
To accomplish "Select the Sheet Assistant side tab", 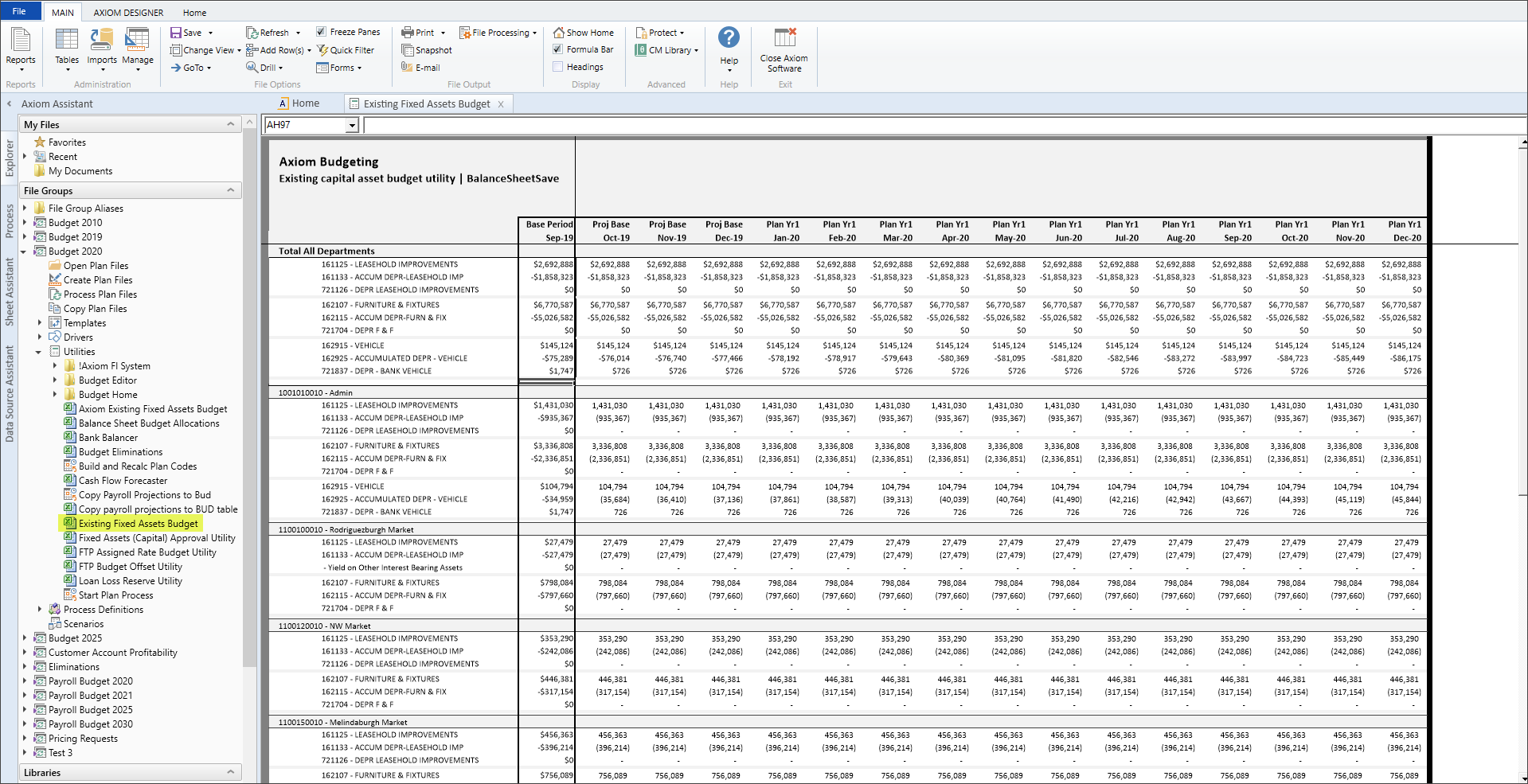I will coord(10,291).
